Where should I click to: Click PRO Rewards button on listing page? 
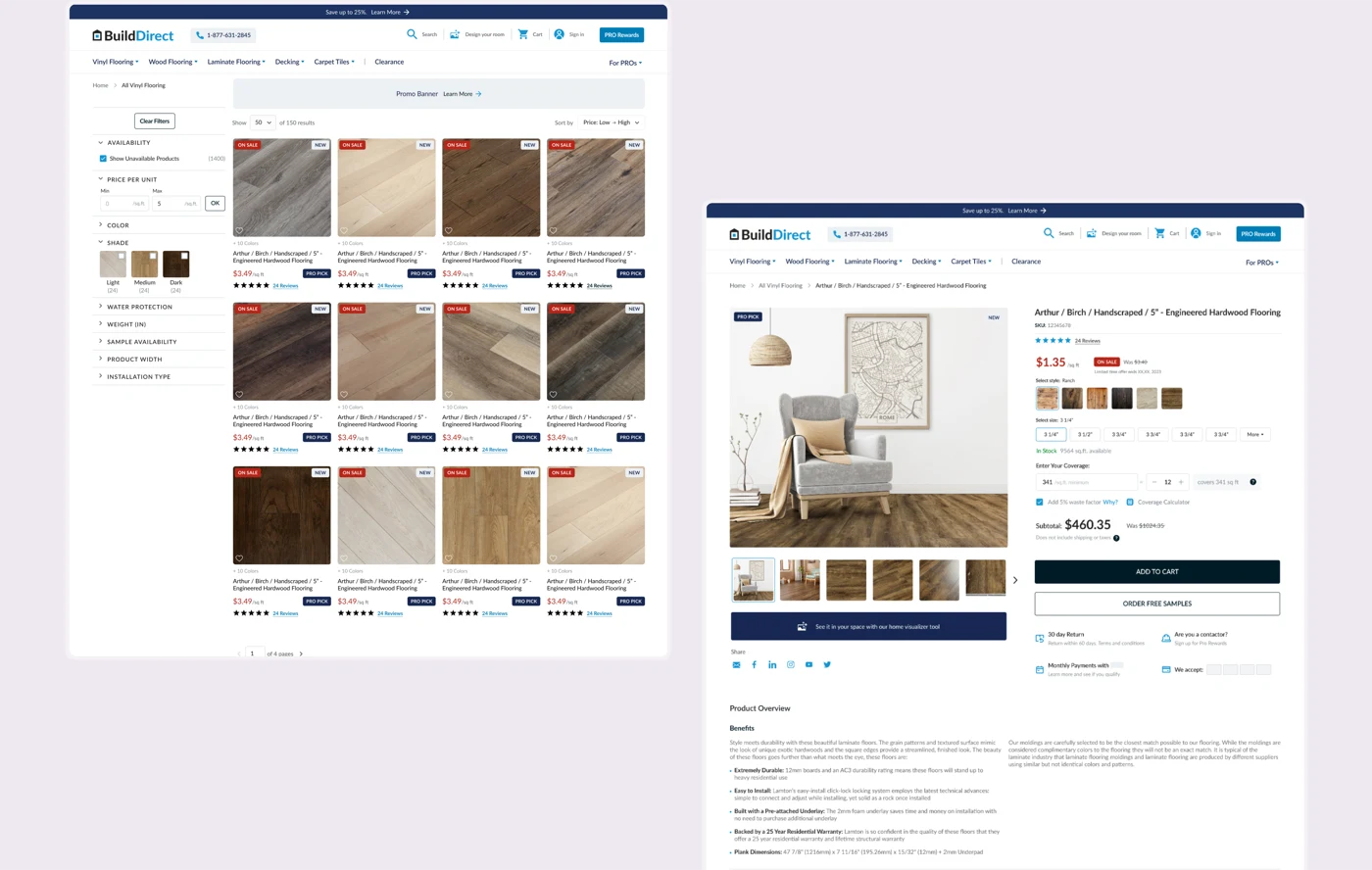coord(621,34)
